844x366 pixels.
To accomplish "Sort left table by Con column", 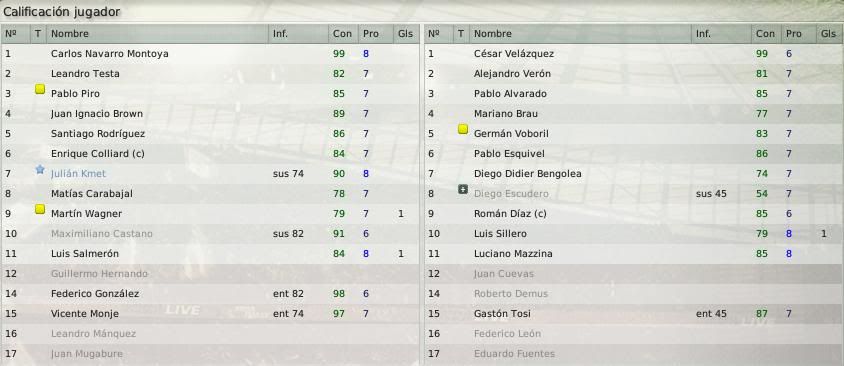I will point(342,33).
